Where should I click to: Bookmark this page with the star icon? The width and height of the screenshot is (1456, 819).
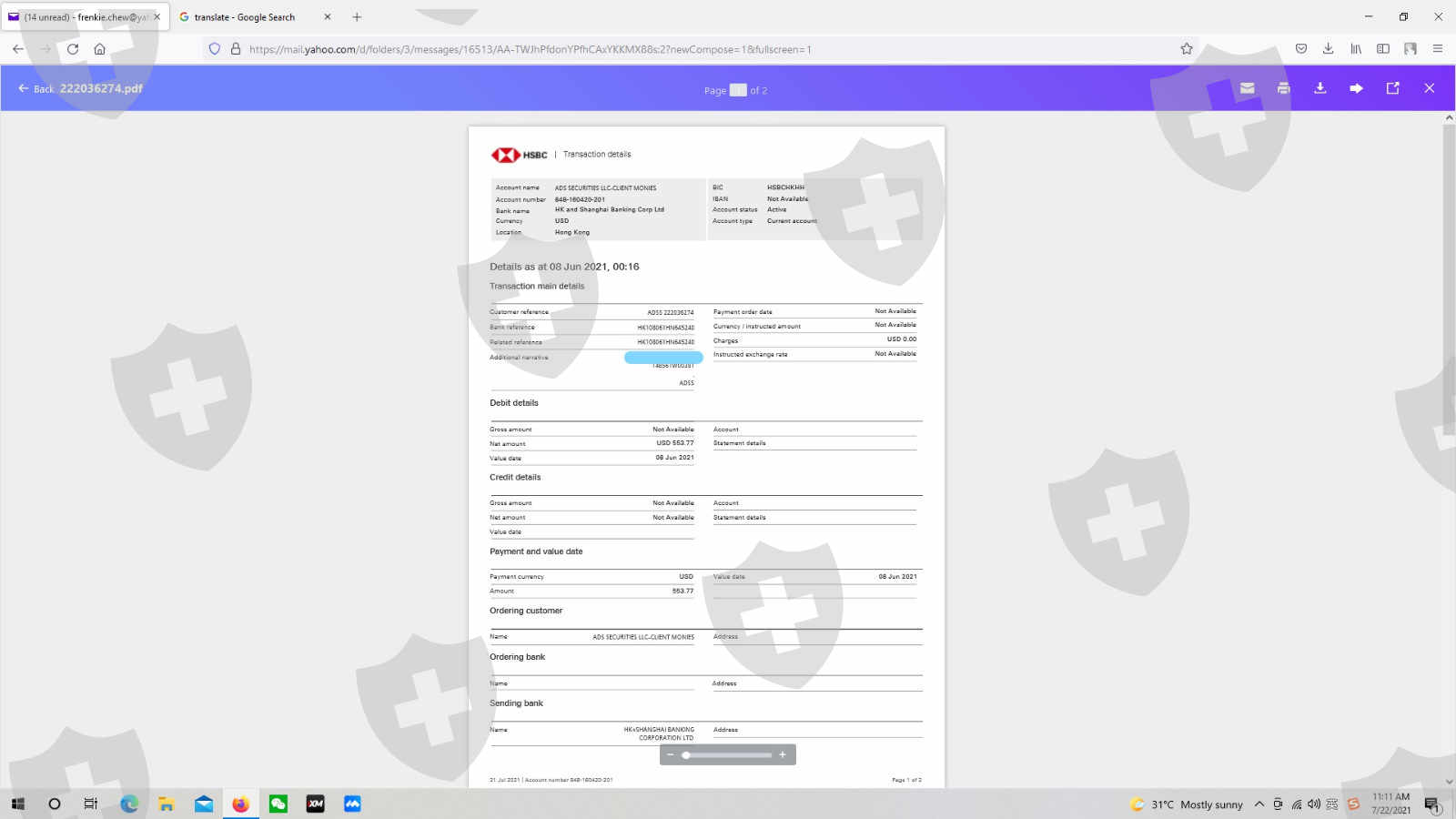point(1187,49)
